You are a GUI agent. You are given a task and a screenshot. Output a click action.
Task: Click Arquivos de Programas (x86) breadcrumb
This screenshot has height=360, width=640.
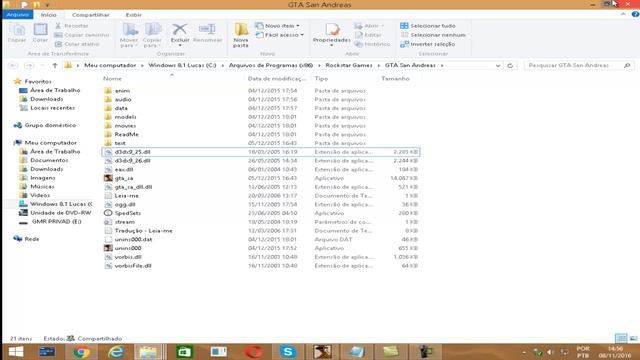click(x=271, y=65)
